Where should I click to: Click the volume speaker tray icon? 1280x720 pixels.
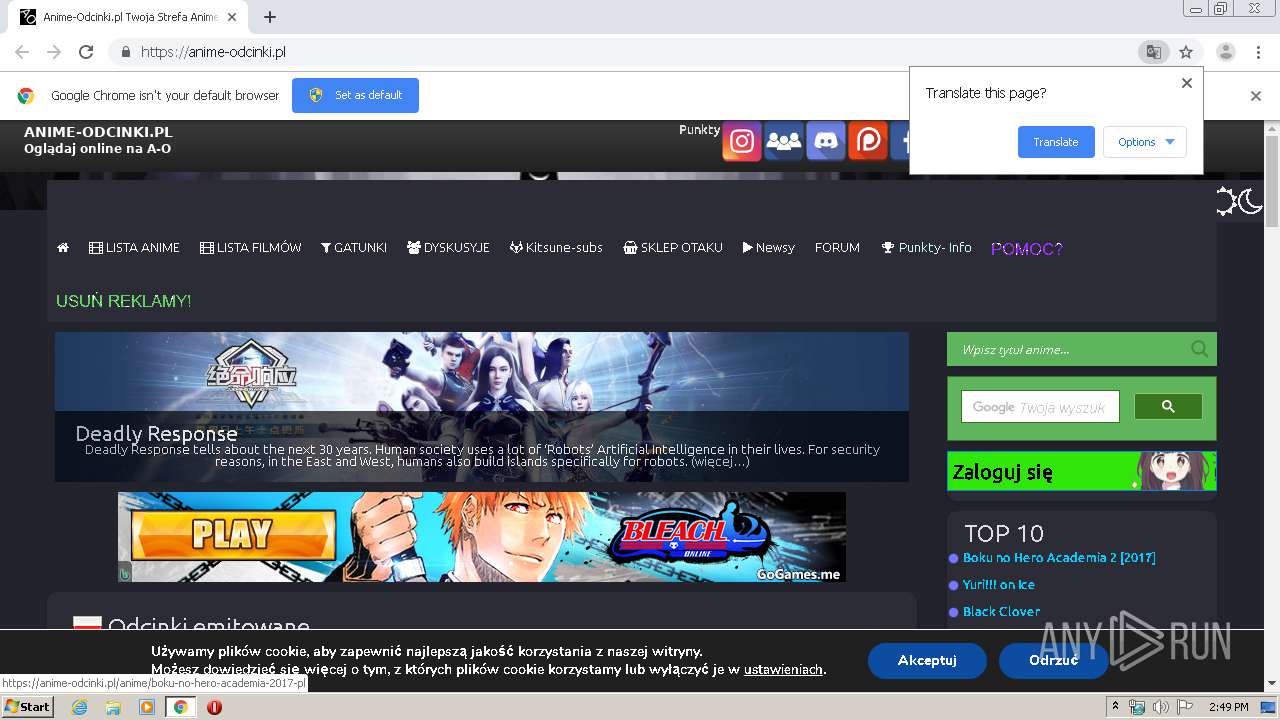tap(1160, 707)
